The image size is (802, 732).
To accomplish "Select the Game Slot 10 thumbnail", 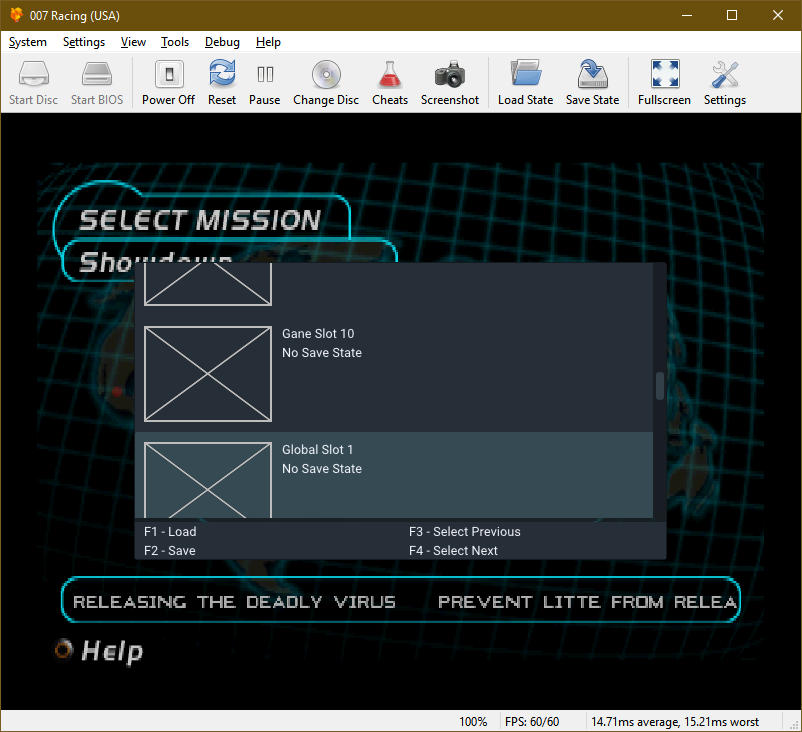I will pos(208,374).
